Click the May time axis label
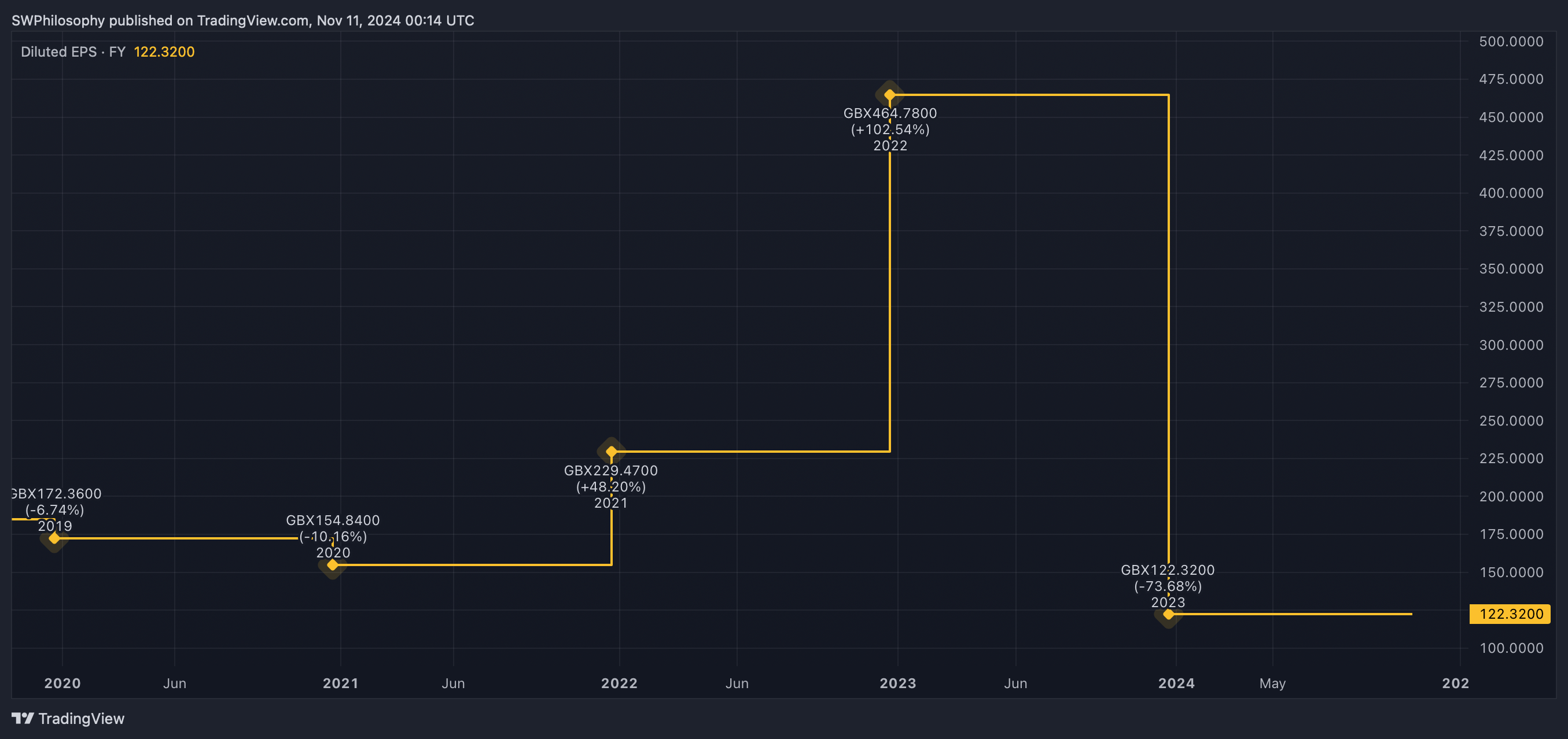This screenshot has height=739, width=1568. click(1272, 683)
